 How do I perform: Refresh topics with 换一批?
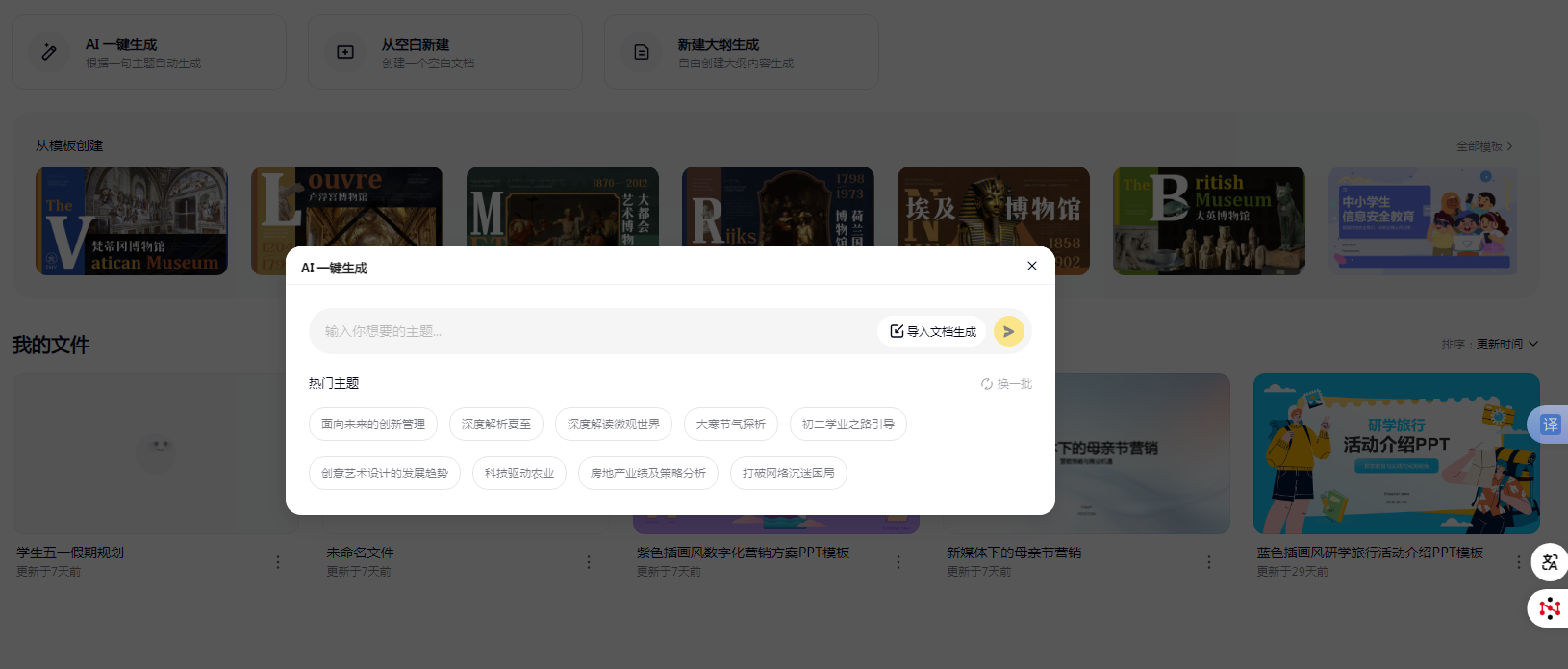[1006, 384]
